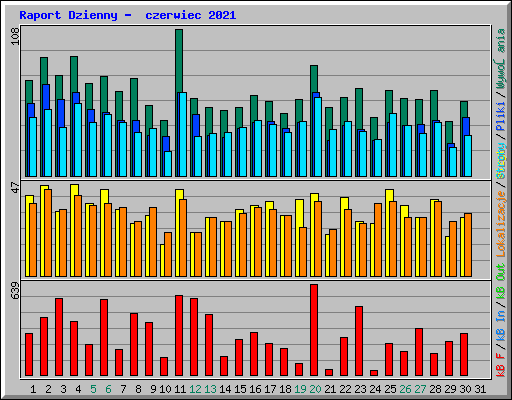Select day 2 on the x-axis
This screenshot has height=400, width=512.
(48, 389)
